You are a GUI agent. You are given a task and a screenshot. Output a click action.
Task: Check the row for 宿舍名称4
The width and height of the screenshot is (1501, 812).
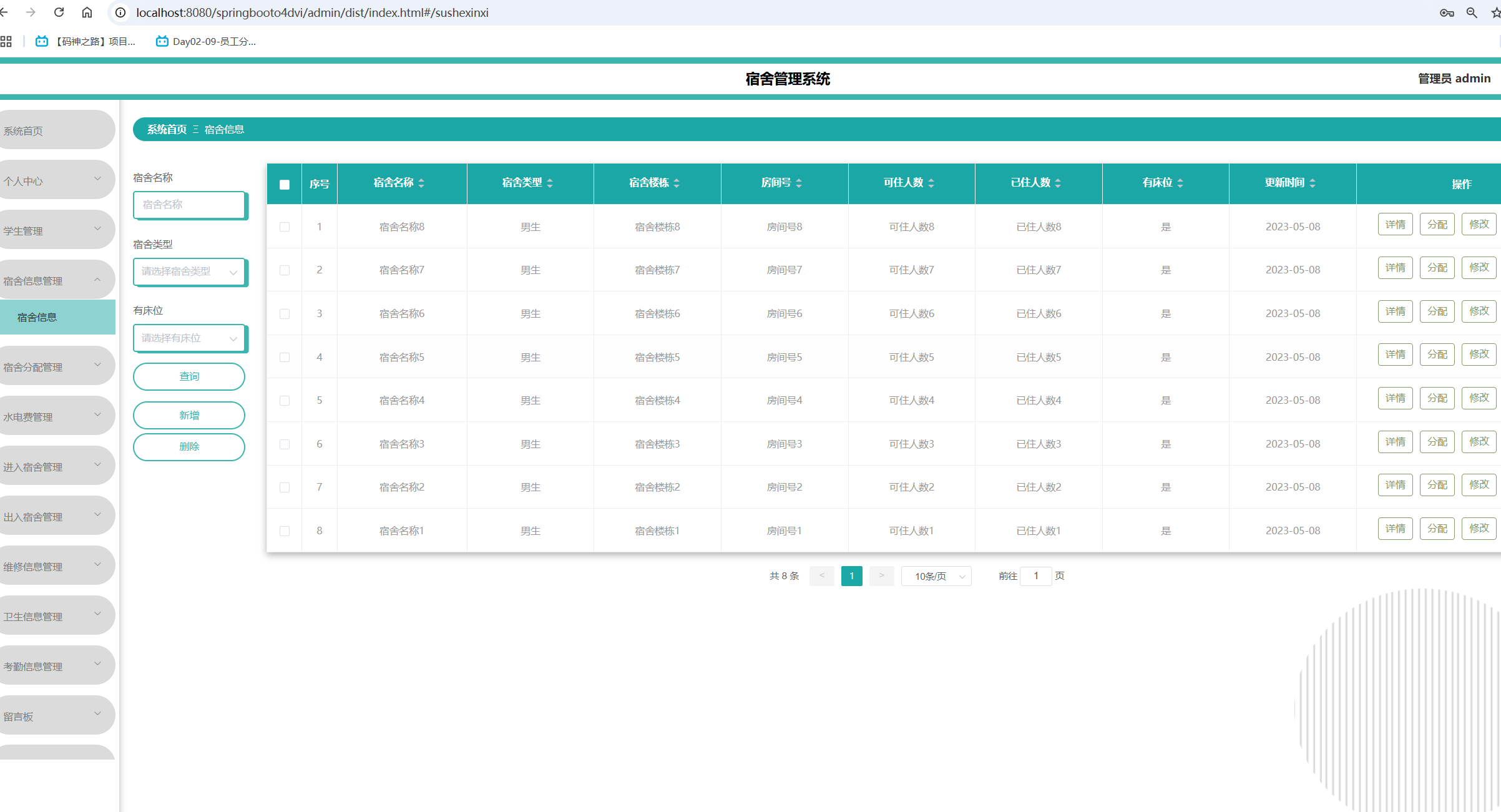coord(285,401)
